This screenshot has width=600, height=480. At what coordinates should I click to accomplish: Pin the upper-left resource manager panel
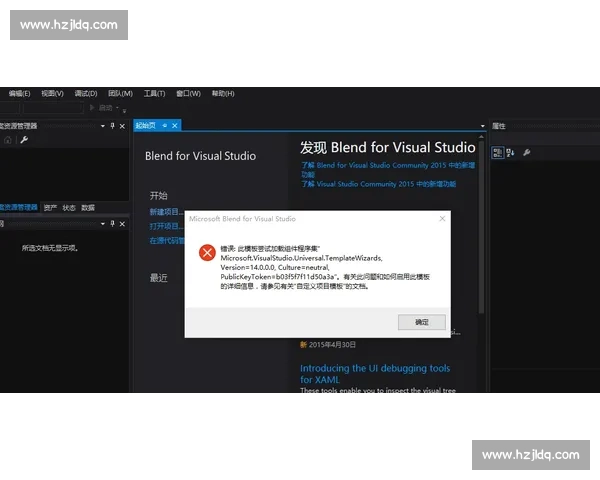112,126
